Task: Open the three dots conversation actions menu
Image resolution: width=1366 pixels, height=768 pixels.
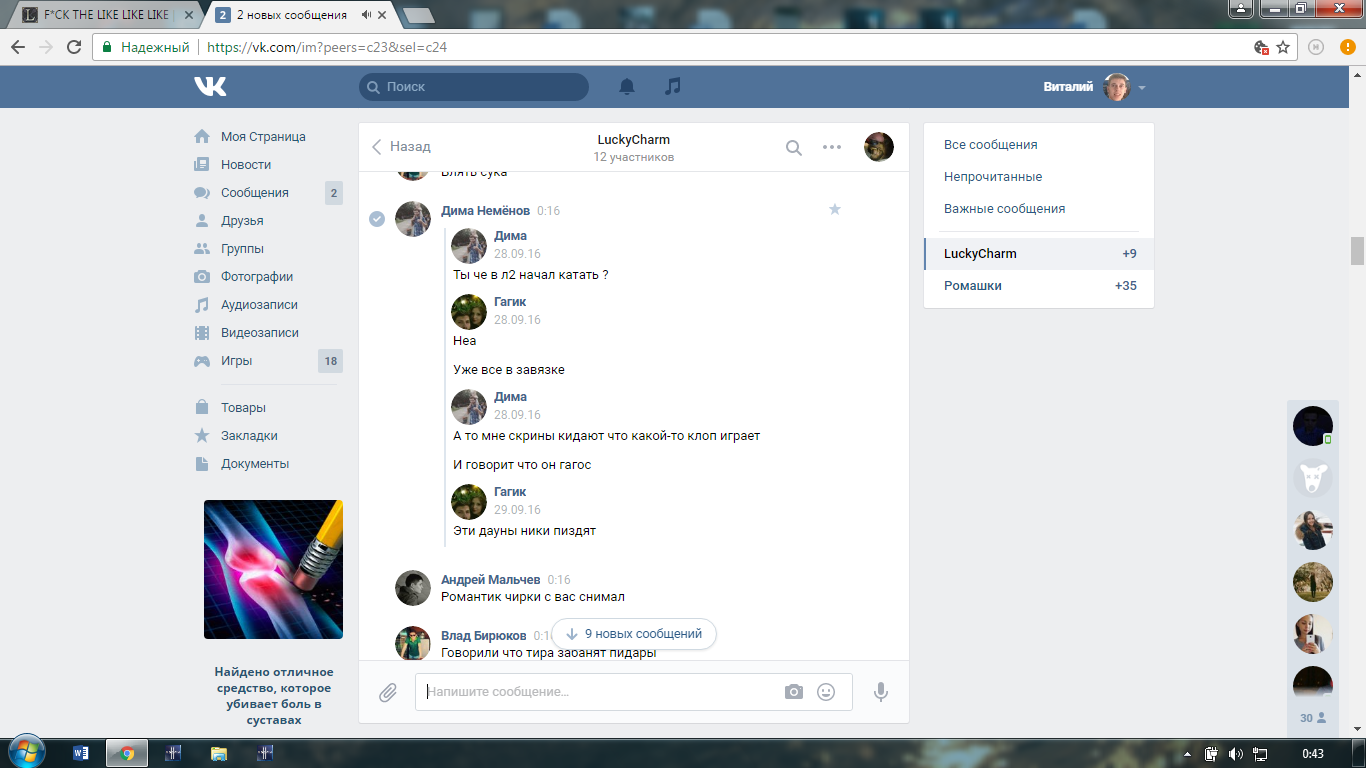Action: point(832,147)
